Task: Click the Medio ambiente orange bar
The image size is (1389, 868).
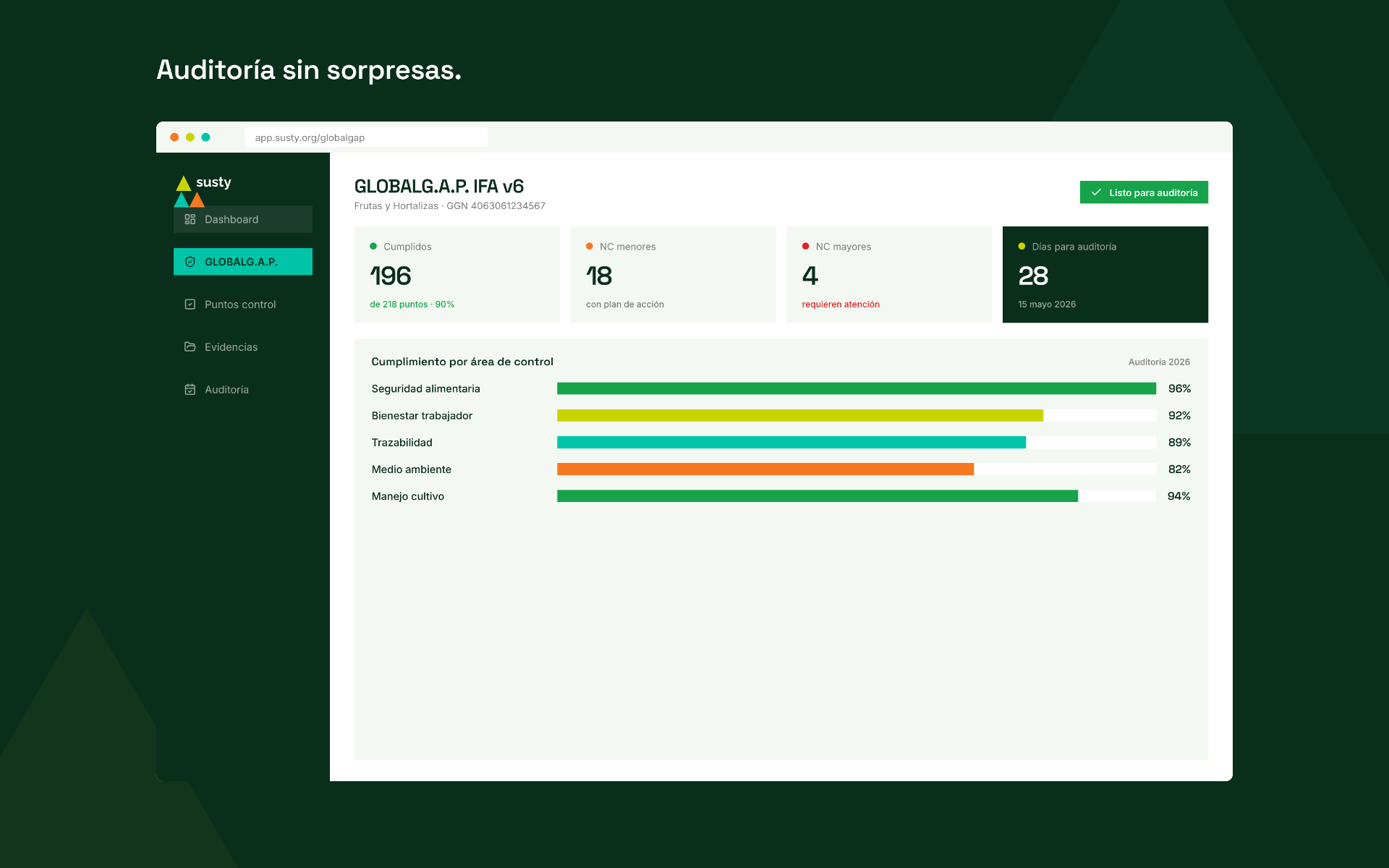Action: click(x=765, y=469)
